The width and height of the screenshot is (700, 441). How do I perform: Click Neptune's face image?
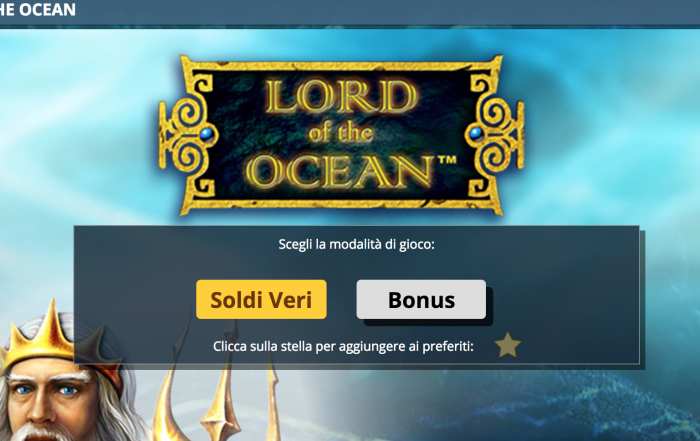(51, 395)
